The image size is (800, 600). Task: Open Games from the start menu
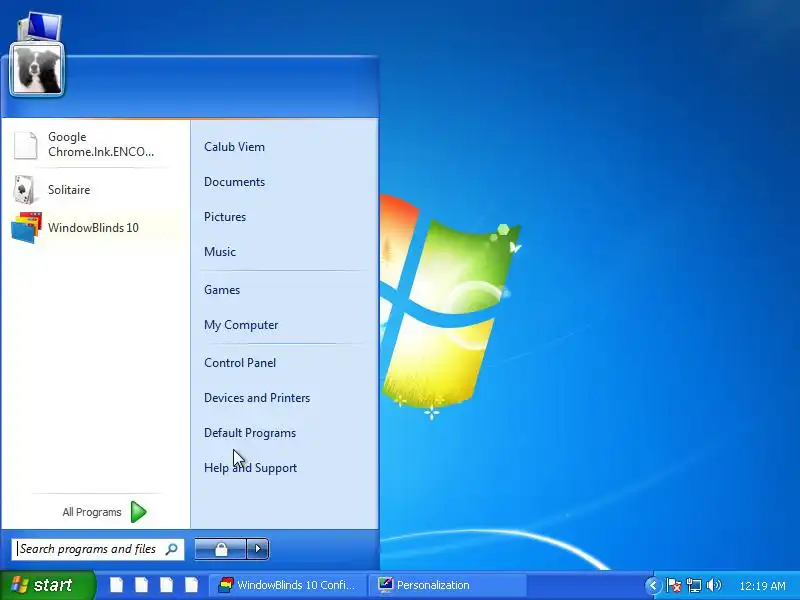[x=222, y=290]
